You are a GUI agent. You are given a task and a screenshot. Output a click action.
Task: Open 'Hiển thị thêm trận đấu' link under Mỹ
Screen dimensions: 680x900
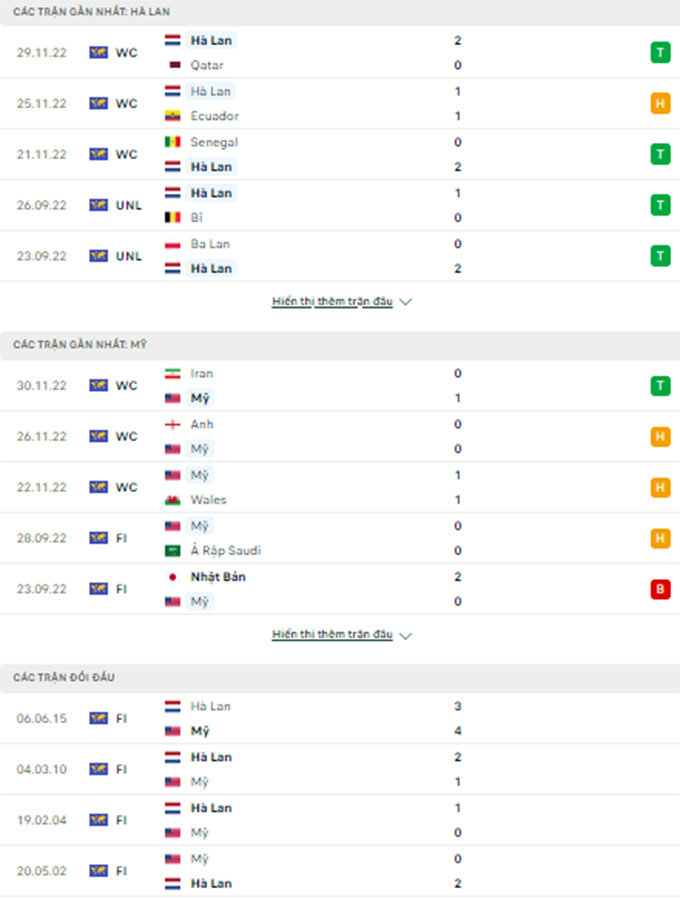click(x=332, y=635)
